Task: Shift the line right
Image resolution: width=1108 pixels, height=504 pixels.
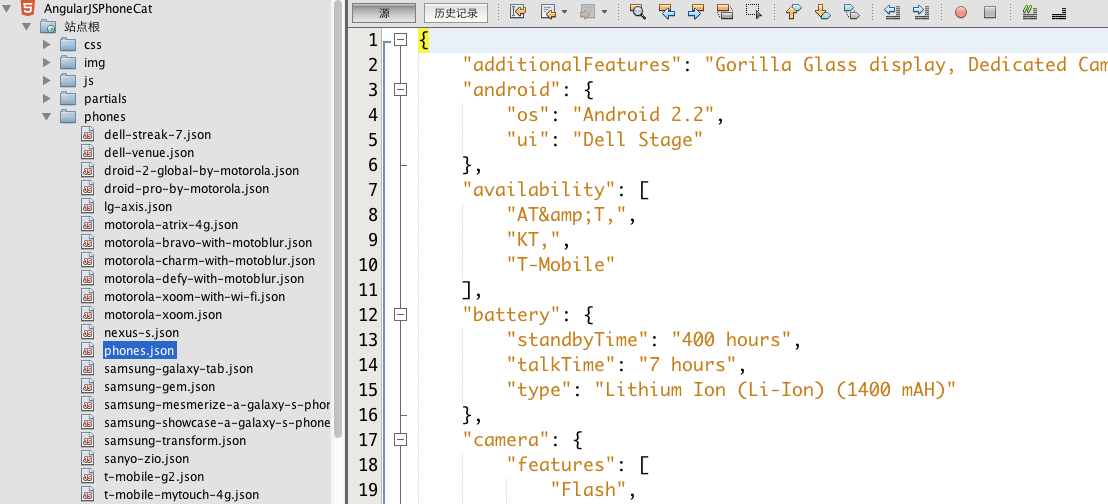Action: click(x=920, y=12)
